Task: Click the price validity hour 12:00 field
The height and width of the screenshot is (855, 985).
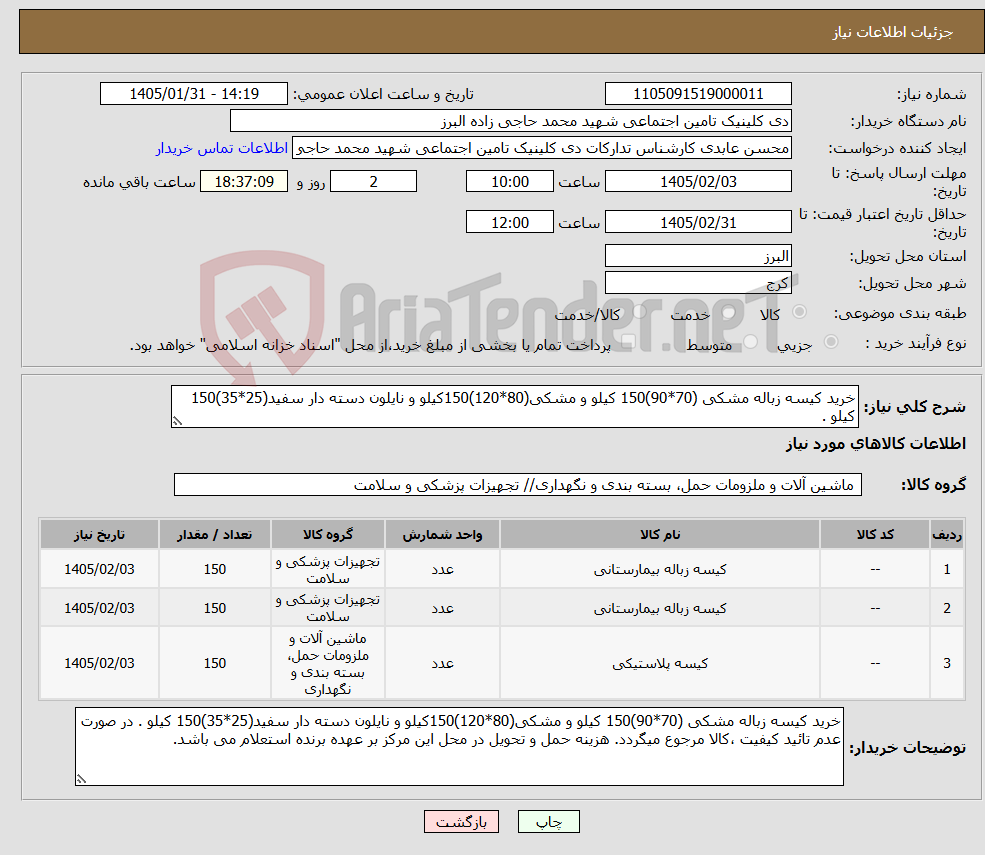Action: tap(509, 222)
